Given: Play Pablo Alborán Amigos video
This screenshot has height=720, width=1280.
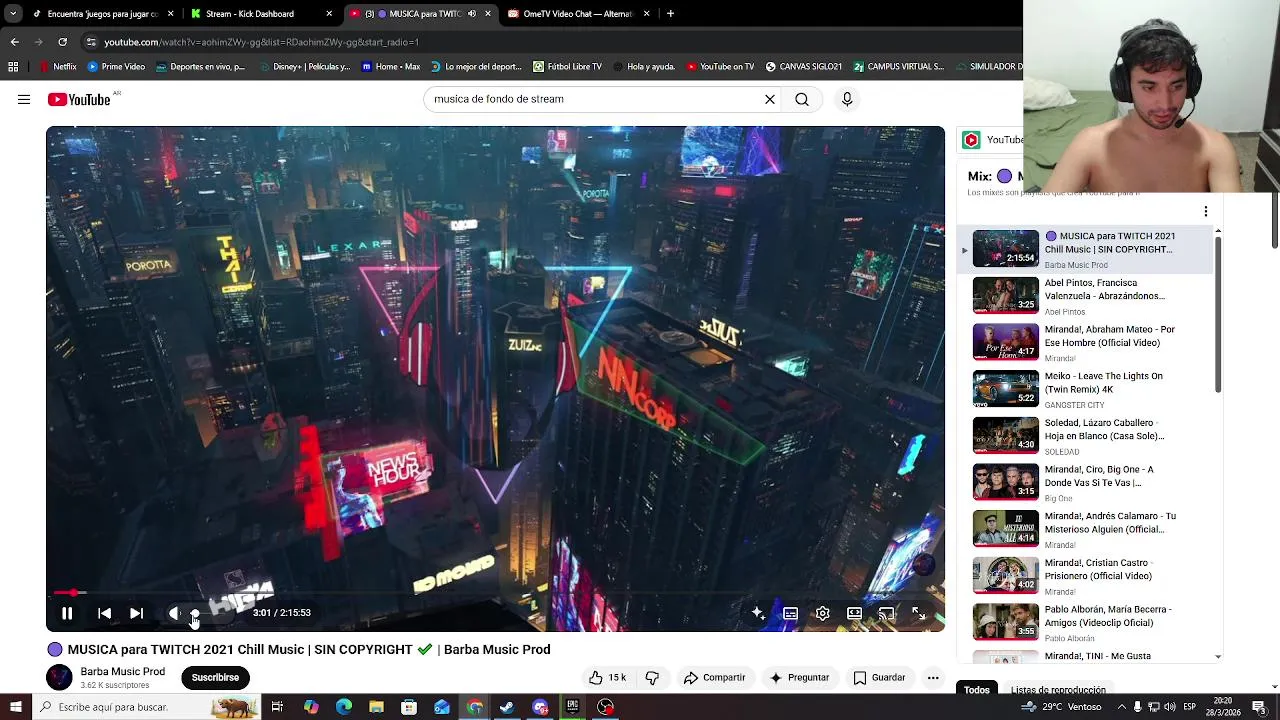Looking at the screenshot, I should tap(1085, 622).
